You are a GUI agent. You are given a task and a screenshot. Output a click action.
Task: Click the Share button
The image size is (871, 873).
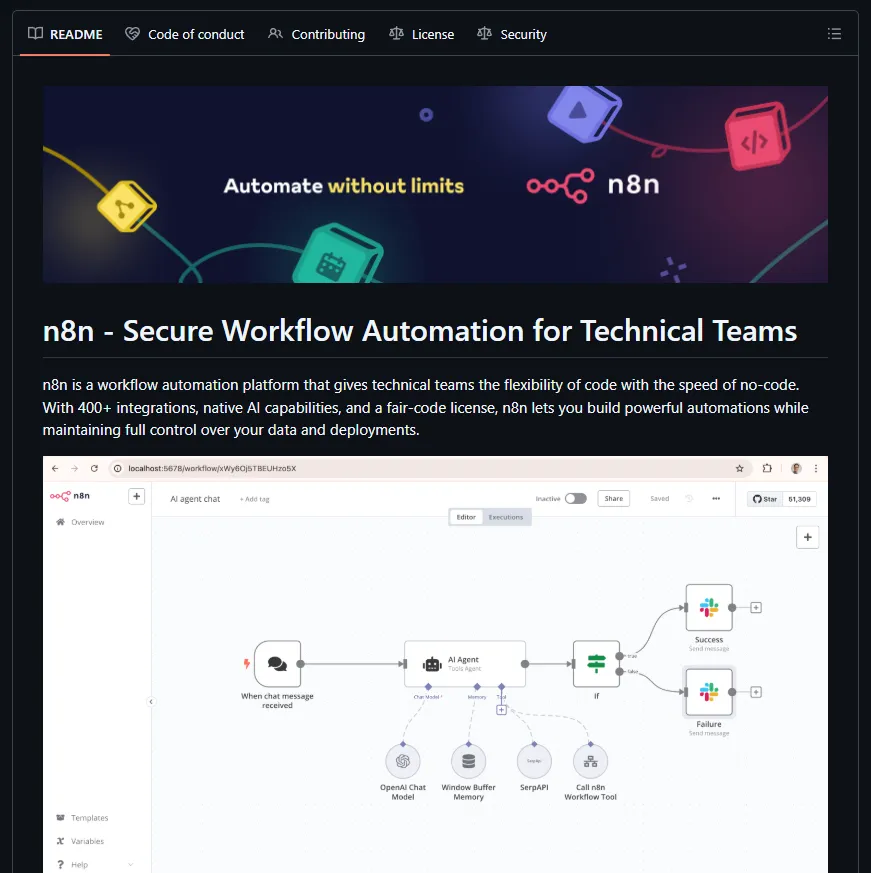(613, 498)
